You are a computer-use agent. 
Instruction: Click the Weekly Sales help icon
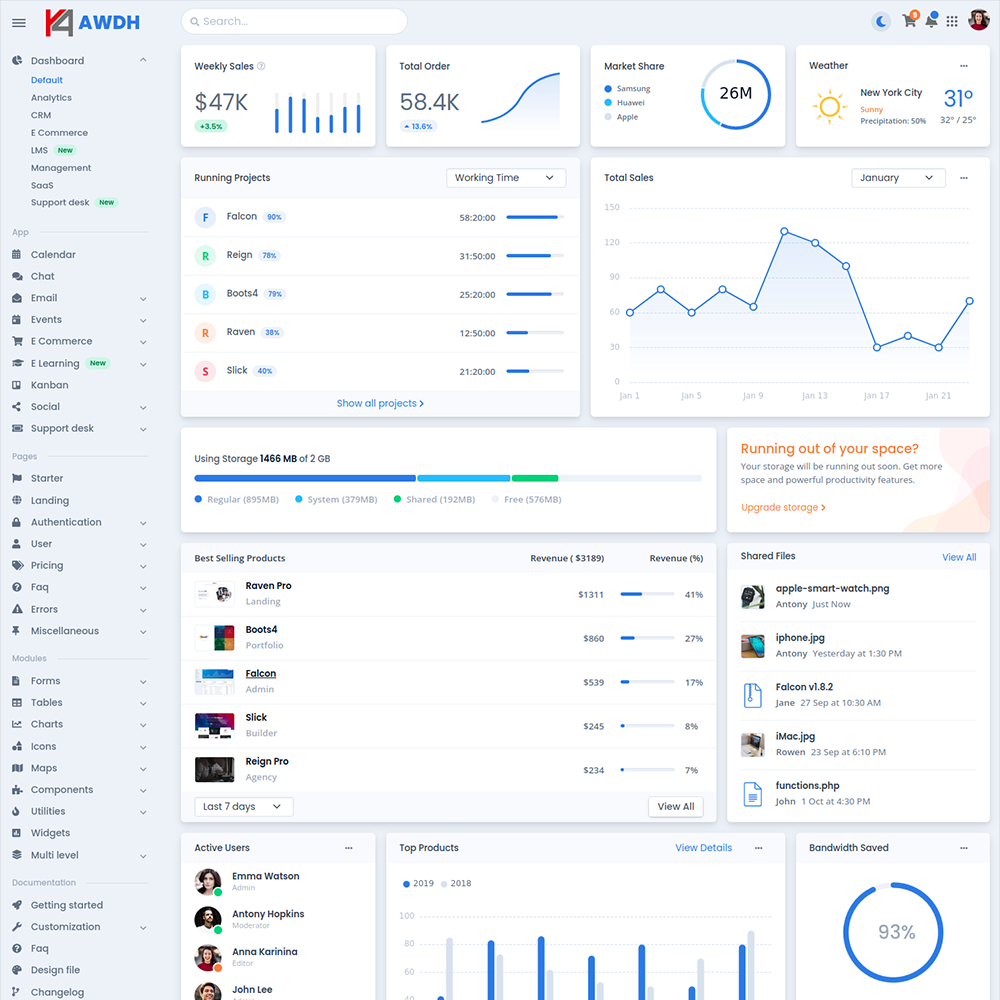261,67
